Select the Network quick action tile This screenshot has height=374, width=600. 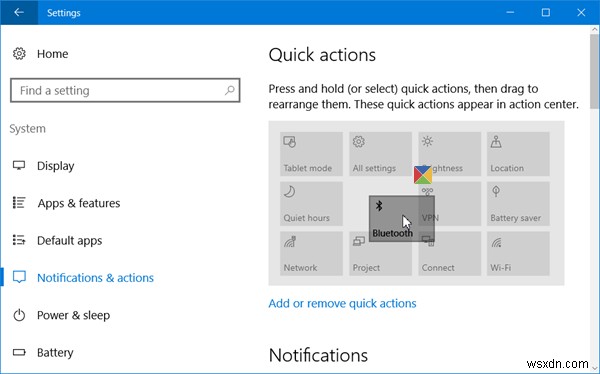coord(311,253)
